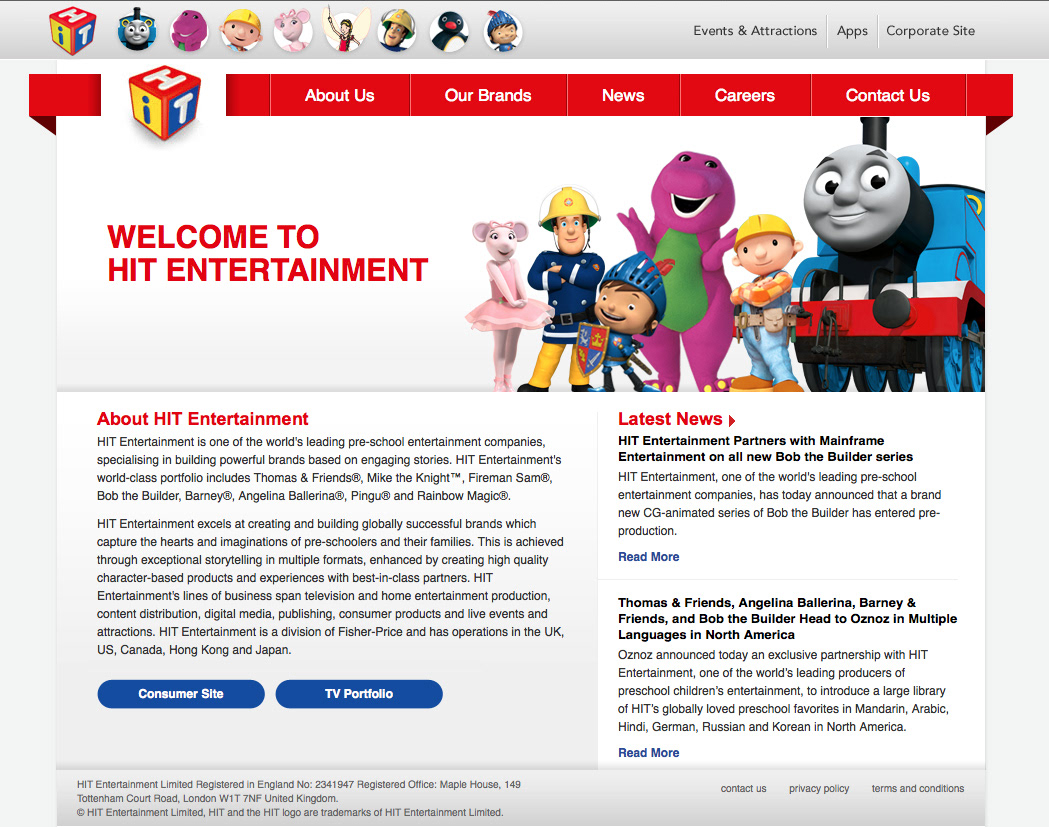Viewport: 1049px width, 827px height.
Task: Click the TV Portfolio button
Action: 359,694
